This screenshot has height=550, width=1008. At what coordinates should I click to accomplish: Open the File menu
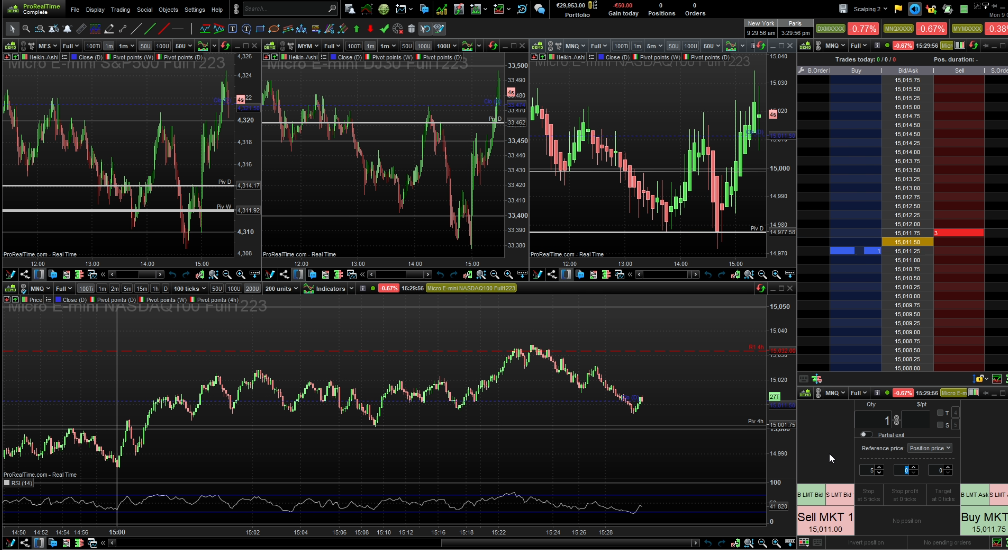pos(75,10)
